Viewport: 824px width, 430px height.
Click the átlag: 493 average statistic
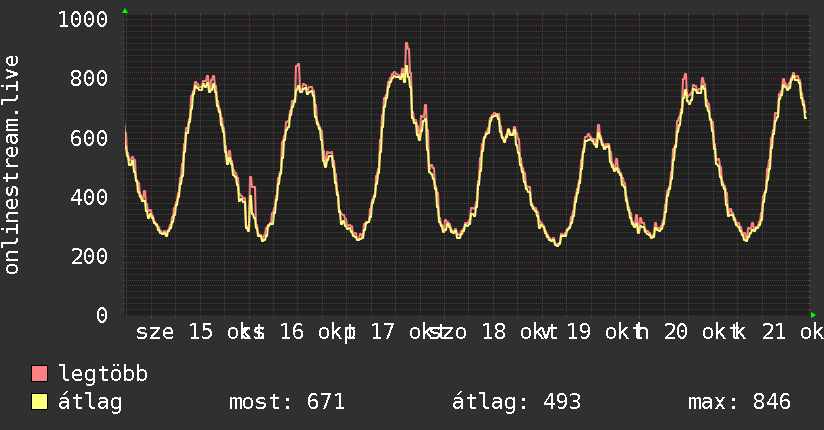coord(517,402)
